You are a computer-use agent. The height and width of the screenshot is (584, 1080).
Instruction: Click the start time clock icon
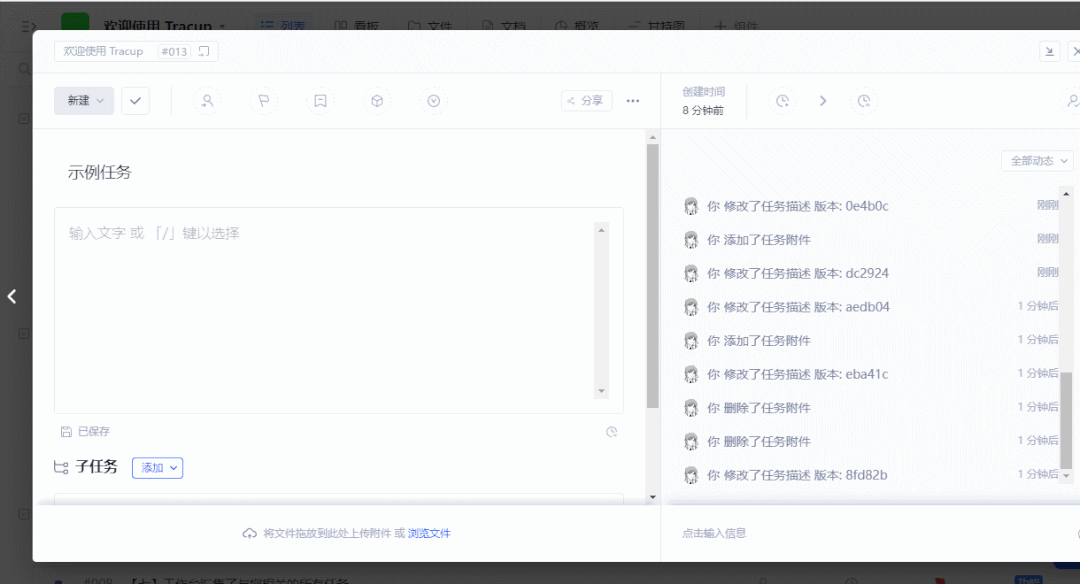click(x=783, y=100)
